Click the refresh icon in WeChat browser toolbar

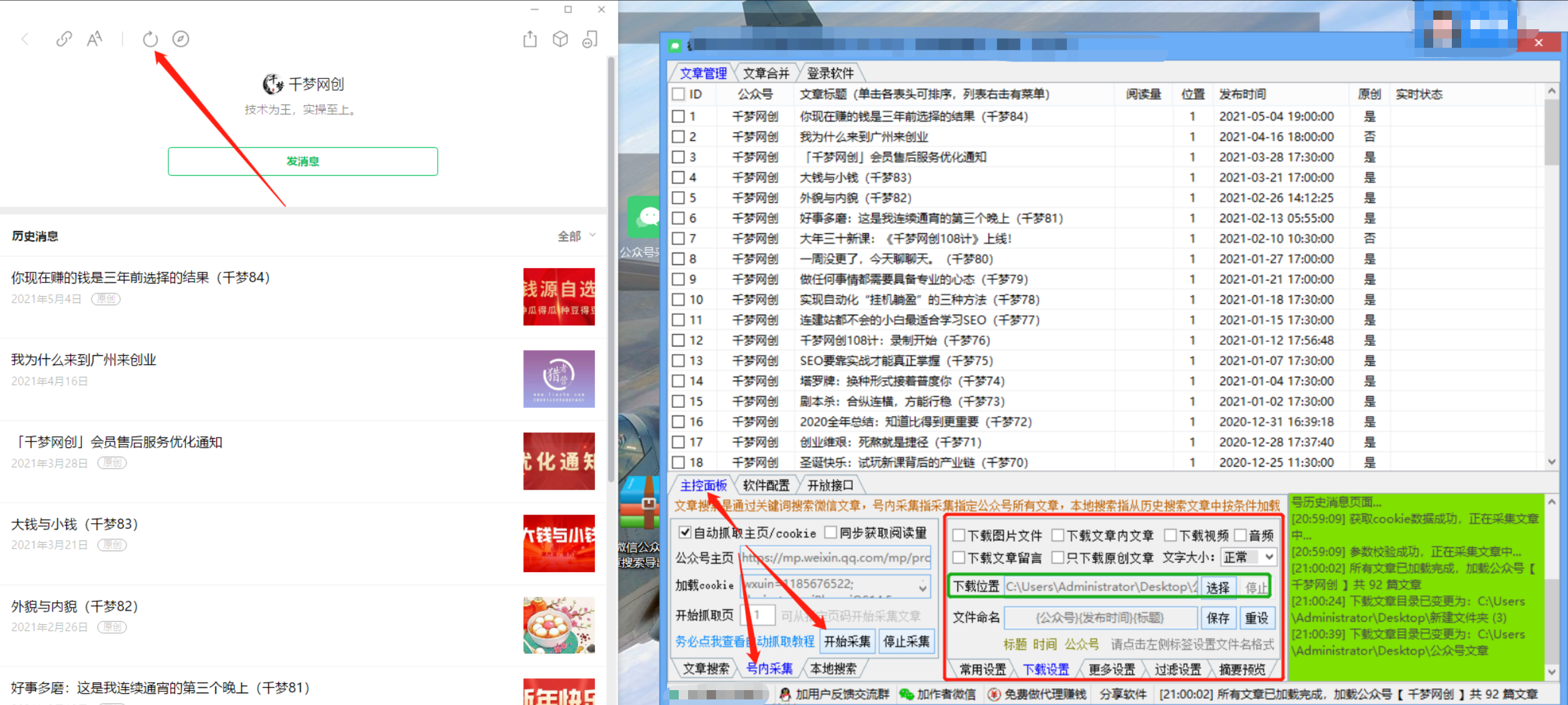[150, 39]
